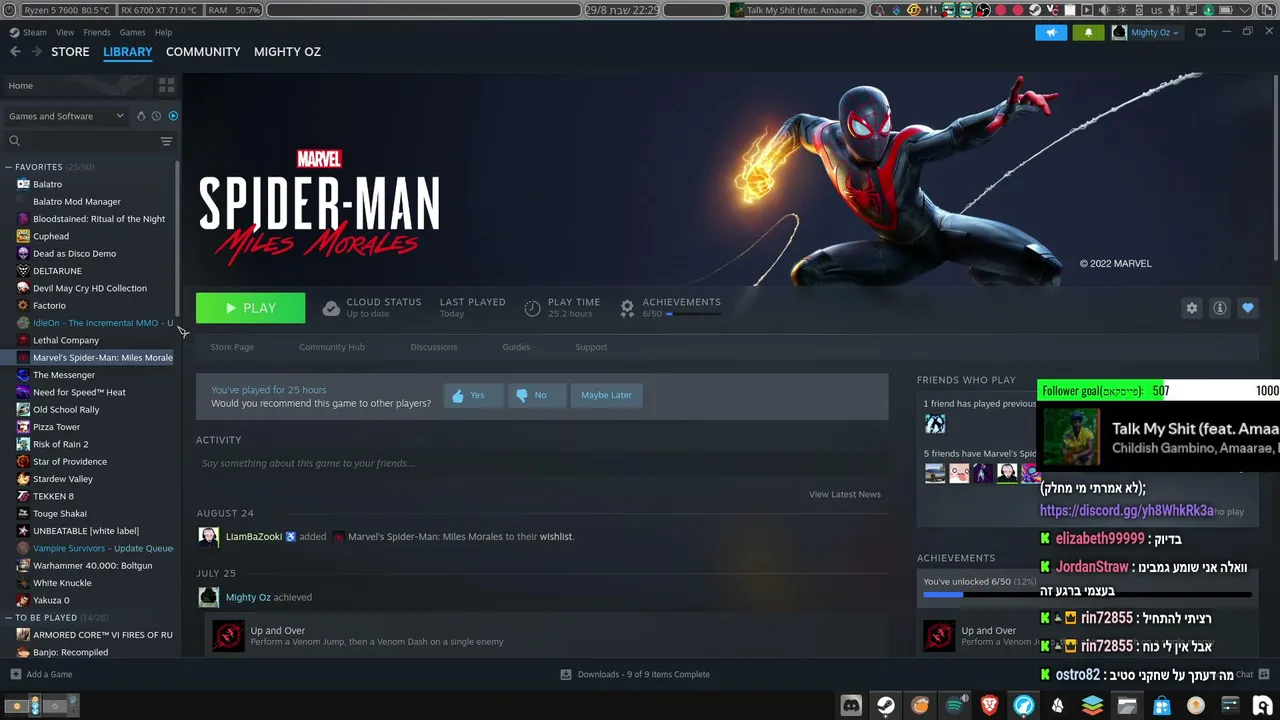This screenshot has width=1280, height=720.
Task: Click the library search field
Action: point(88,141)
